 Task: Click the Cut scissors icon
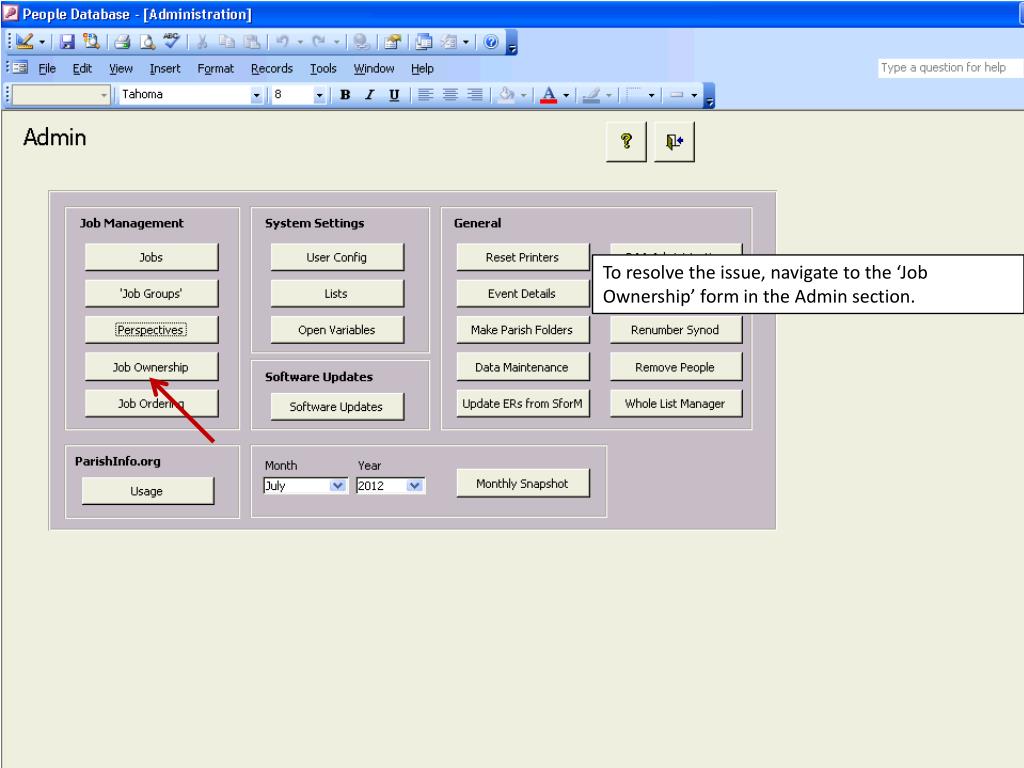(x=202, y=42)
